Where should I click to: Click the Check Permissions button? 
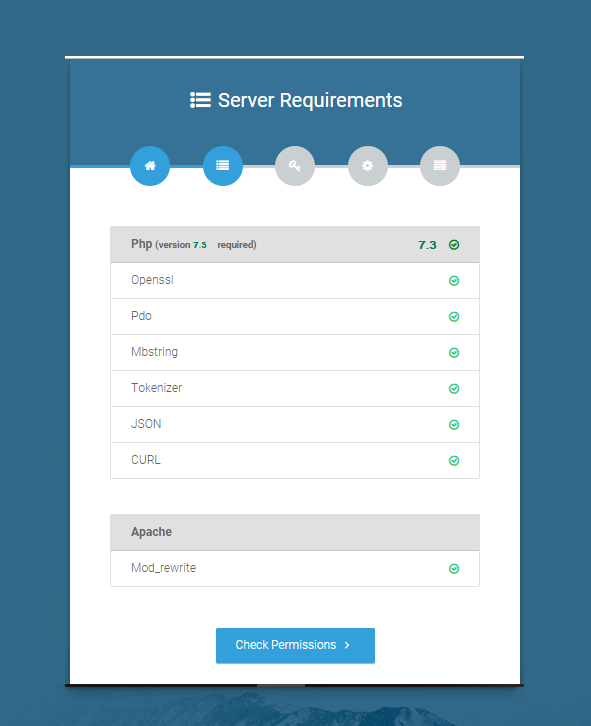[295, 645]
